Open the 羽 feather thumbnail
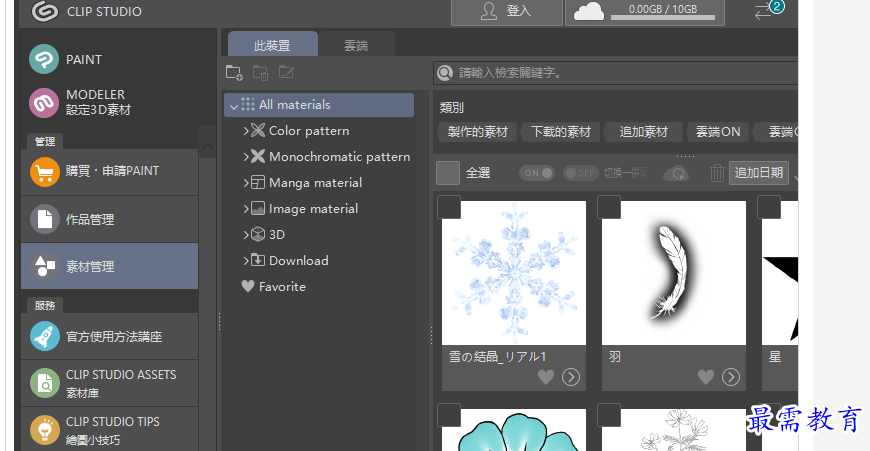 [674, 273]
